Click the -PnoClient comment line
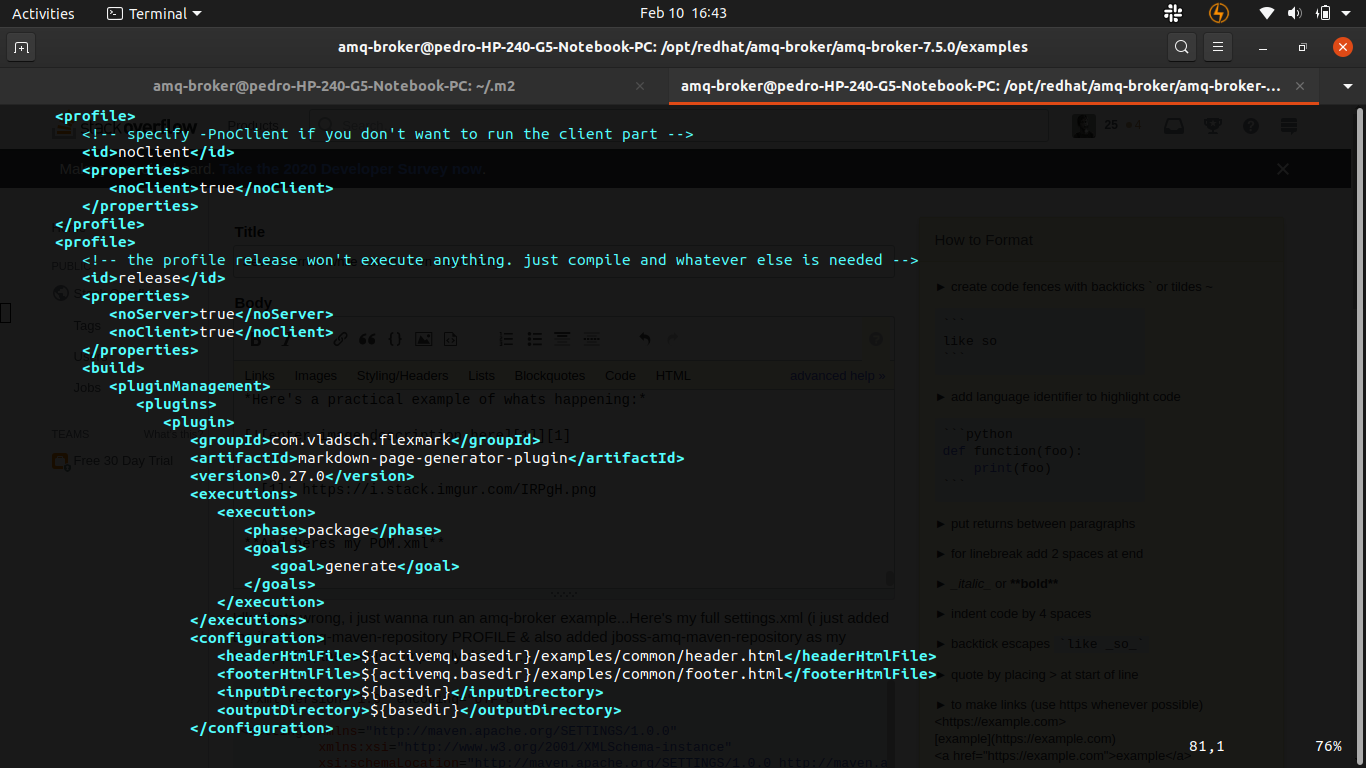This screenshot has height=768, width=1366. [388, 134]
